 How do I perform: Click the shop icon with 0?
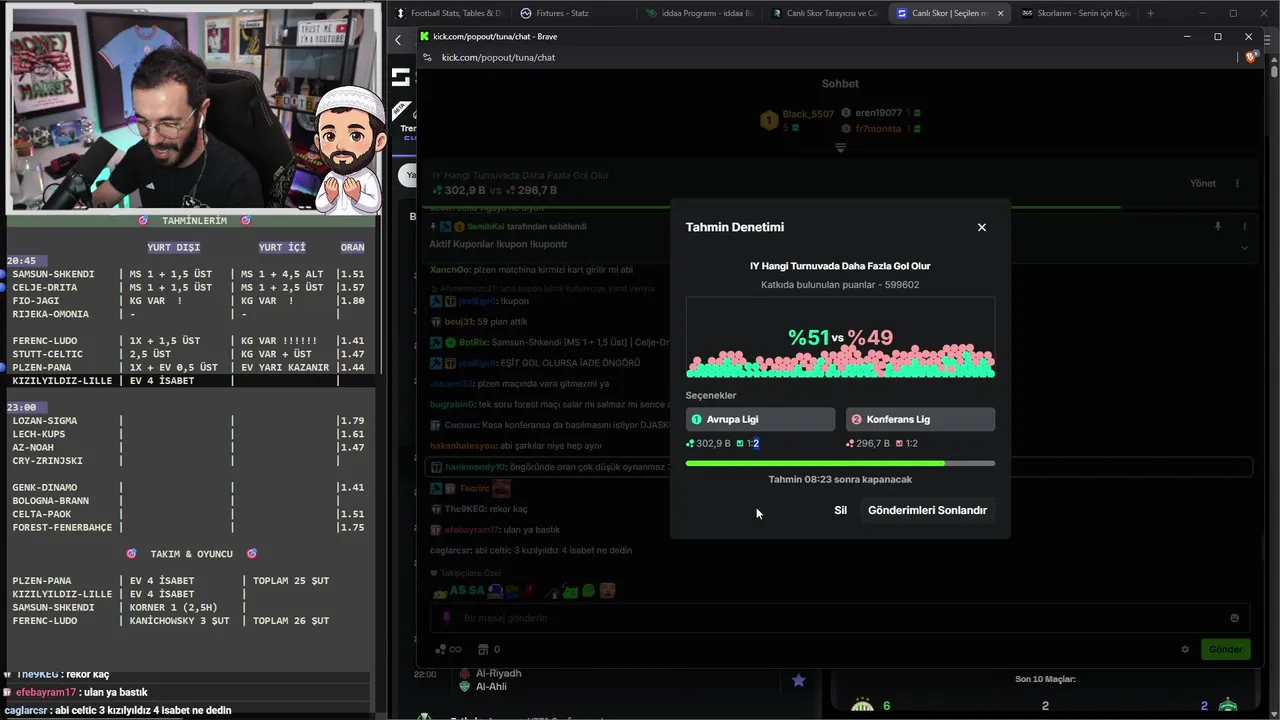[489, 649]
